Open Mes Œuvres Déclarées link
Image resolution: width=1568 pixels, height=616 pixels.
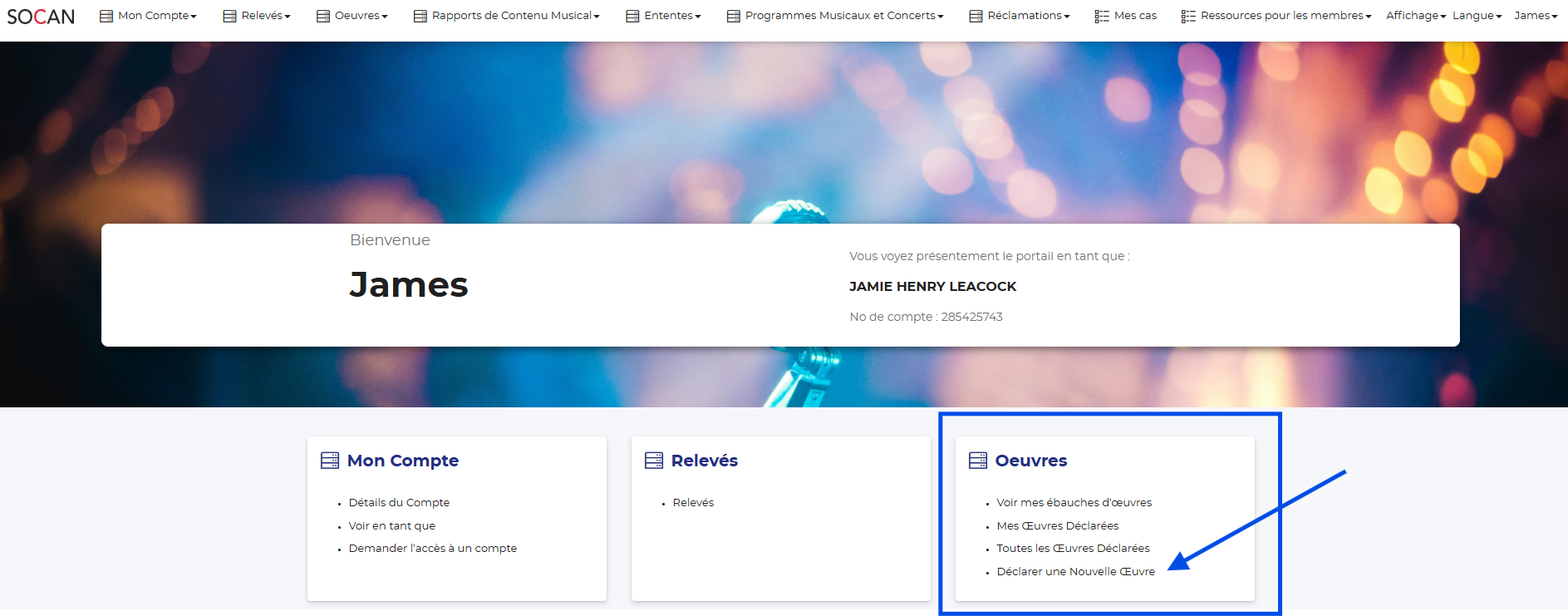(x=1057, y=526)
